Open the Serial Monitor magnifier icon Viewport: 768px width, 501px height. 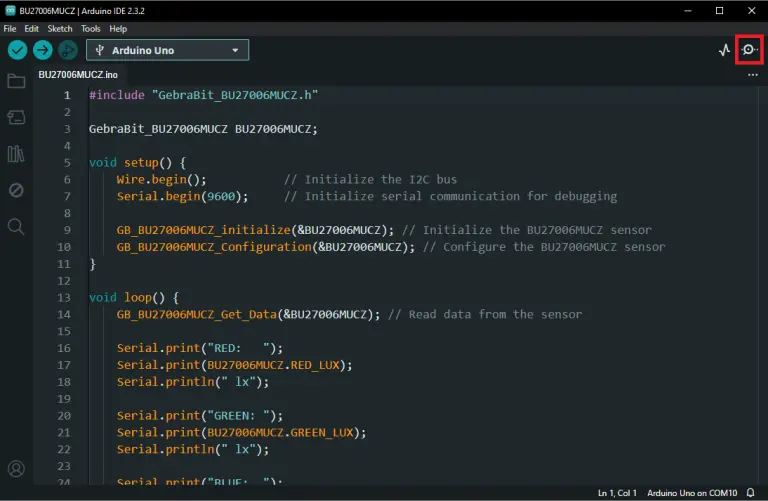pyautogui.click(x=749, y=49)
